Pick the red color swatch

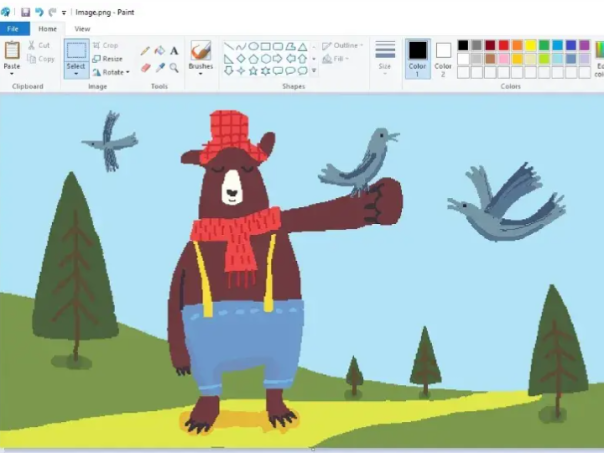503,45
